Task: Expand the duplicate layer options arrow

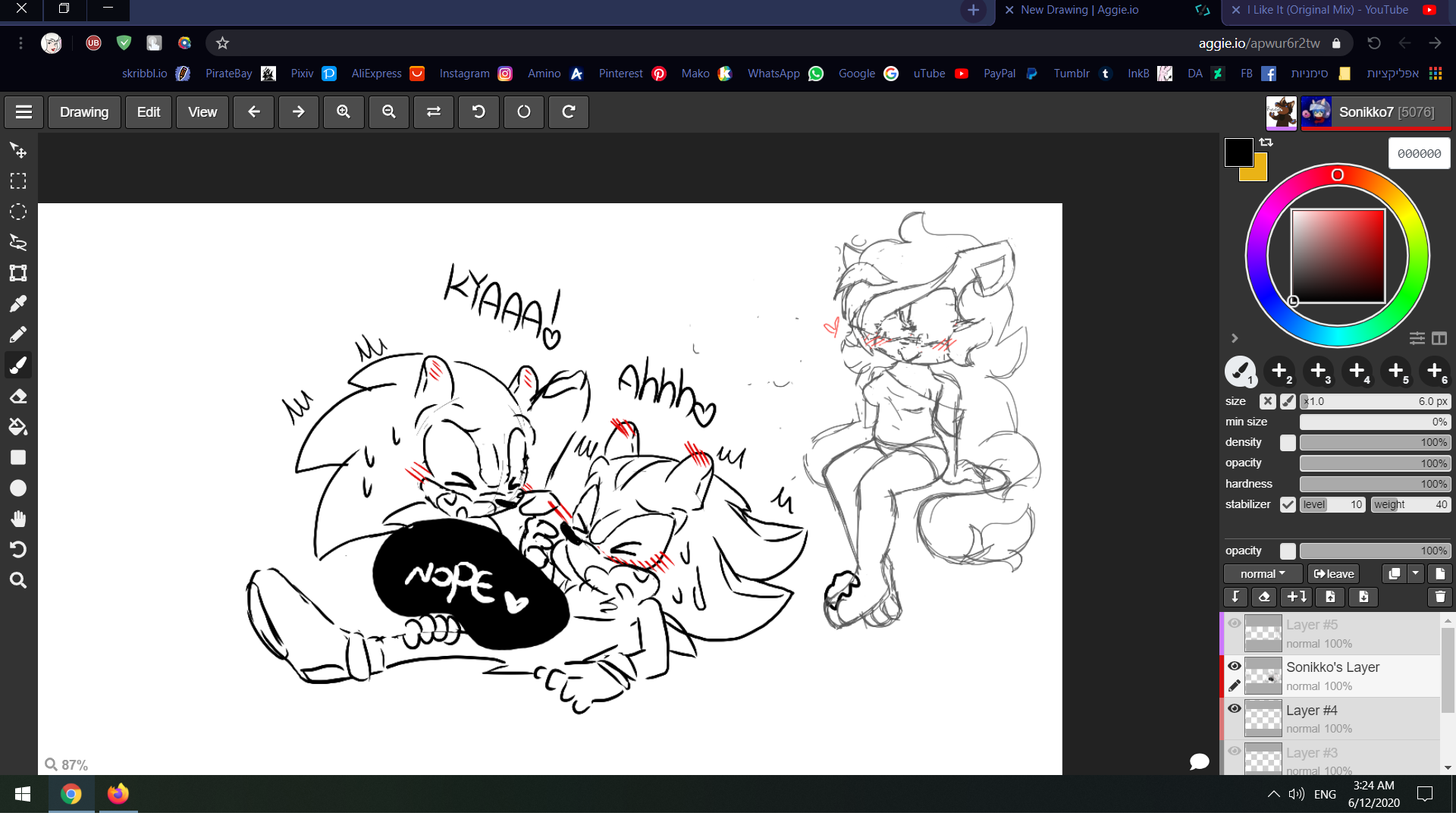Action: coord(1416,574)
